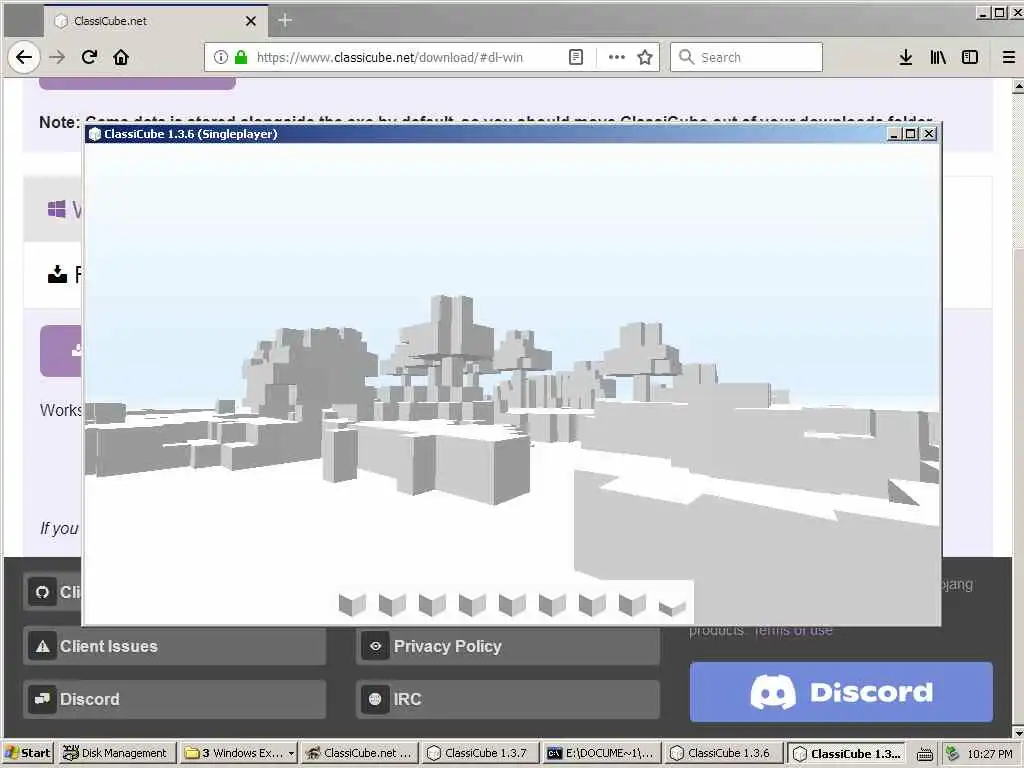
Task: Open the Firefox home page icon
Action: (x=121, y=57)
